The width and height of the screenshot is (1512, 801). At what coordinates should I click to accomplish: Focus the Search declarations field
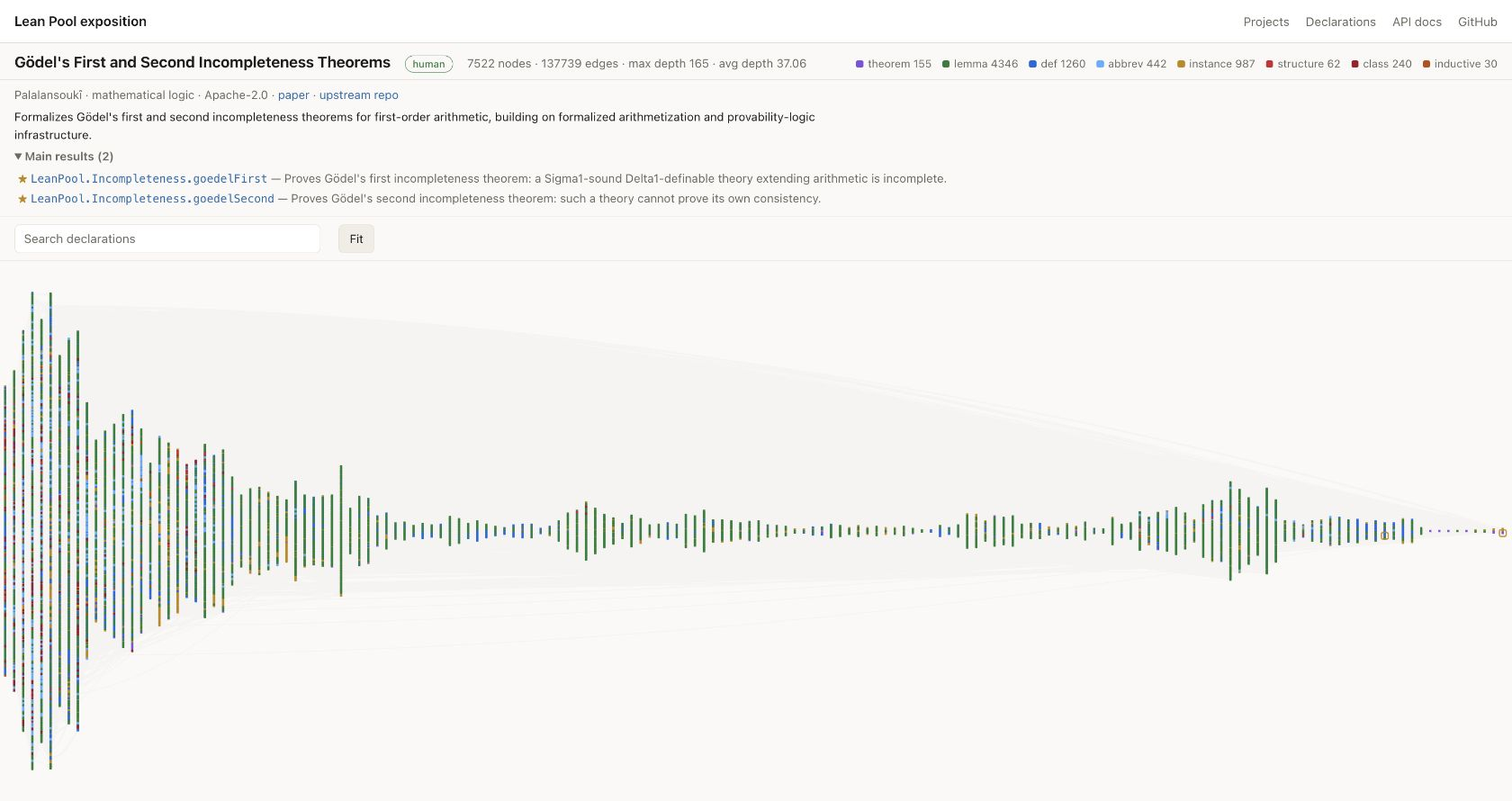pos(167,238)
